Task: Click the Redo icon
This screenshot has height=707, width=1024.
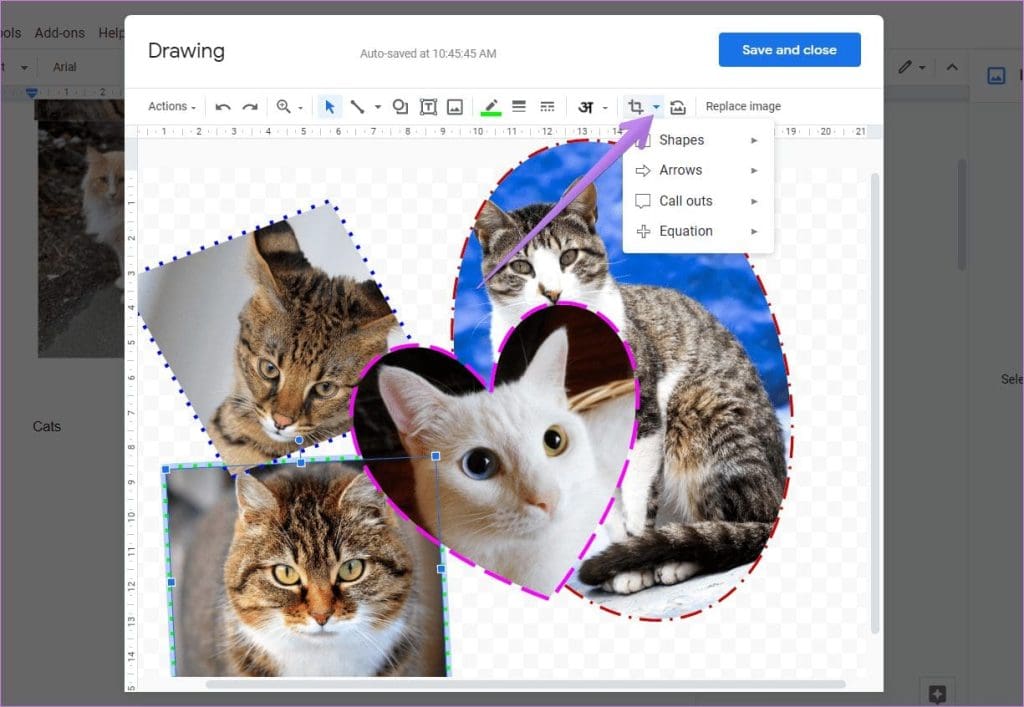Action: (x=247, y=106)
